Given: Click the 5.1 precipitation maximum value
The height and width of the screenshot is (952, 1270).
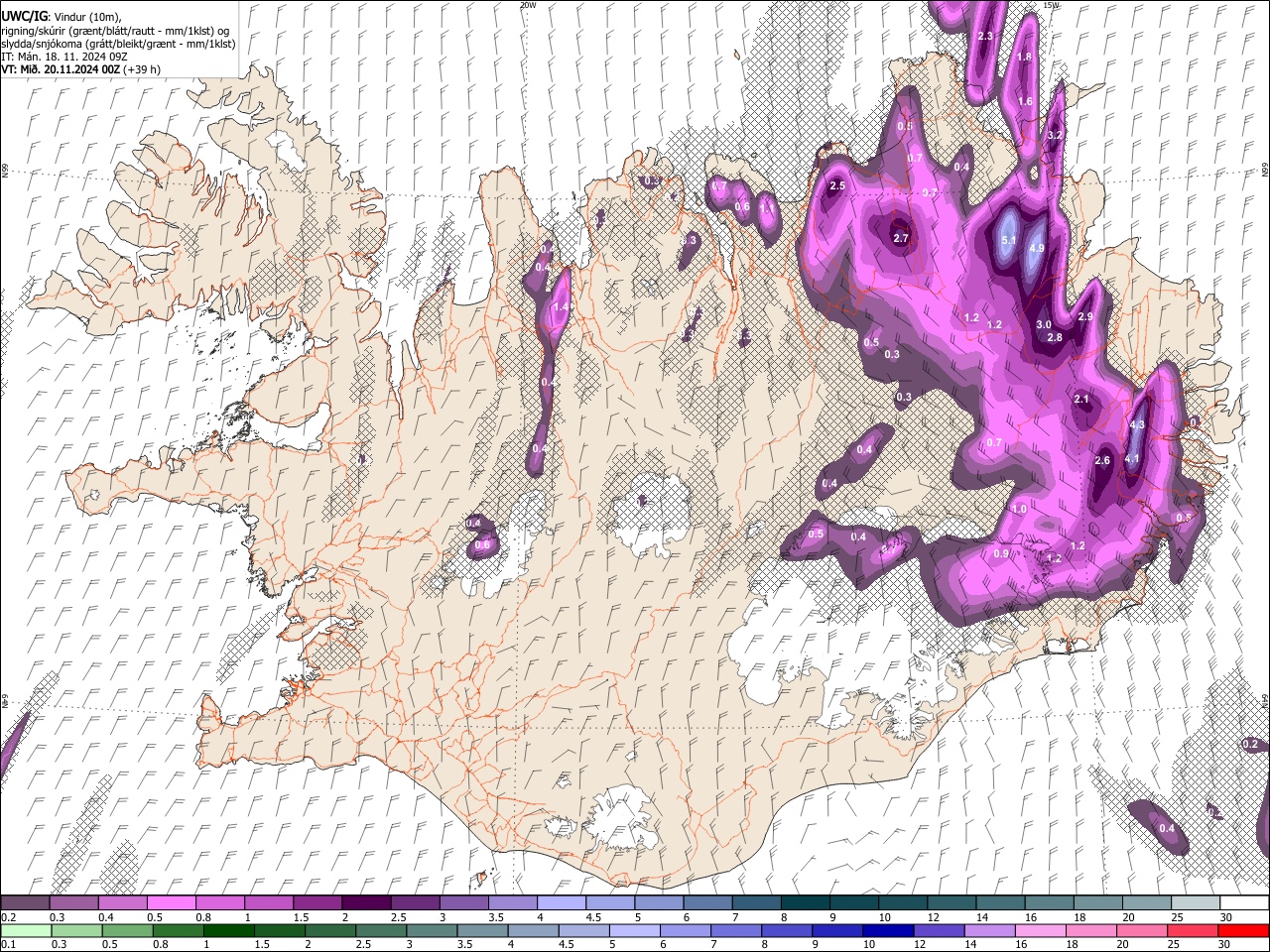Looking at the screenshot, I should (1009, 240).
